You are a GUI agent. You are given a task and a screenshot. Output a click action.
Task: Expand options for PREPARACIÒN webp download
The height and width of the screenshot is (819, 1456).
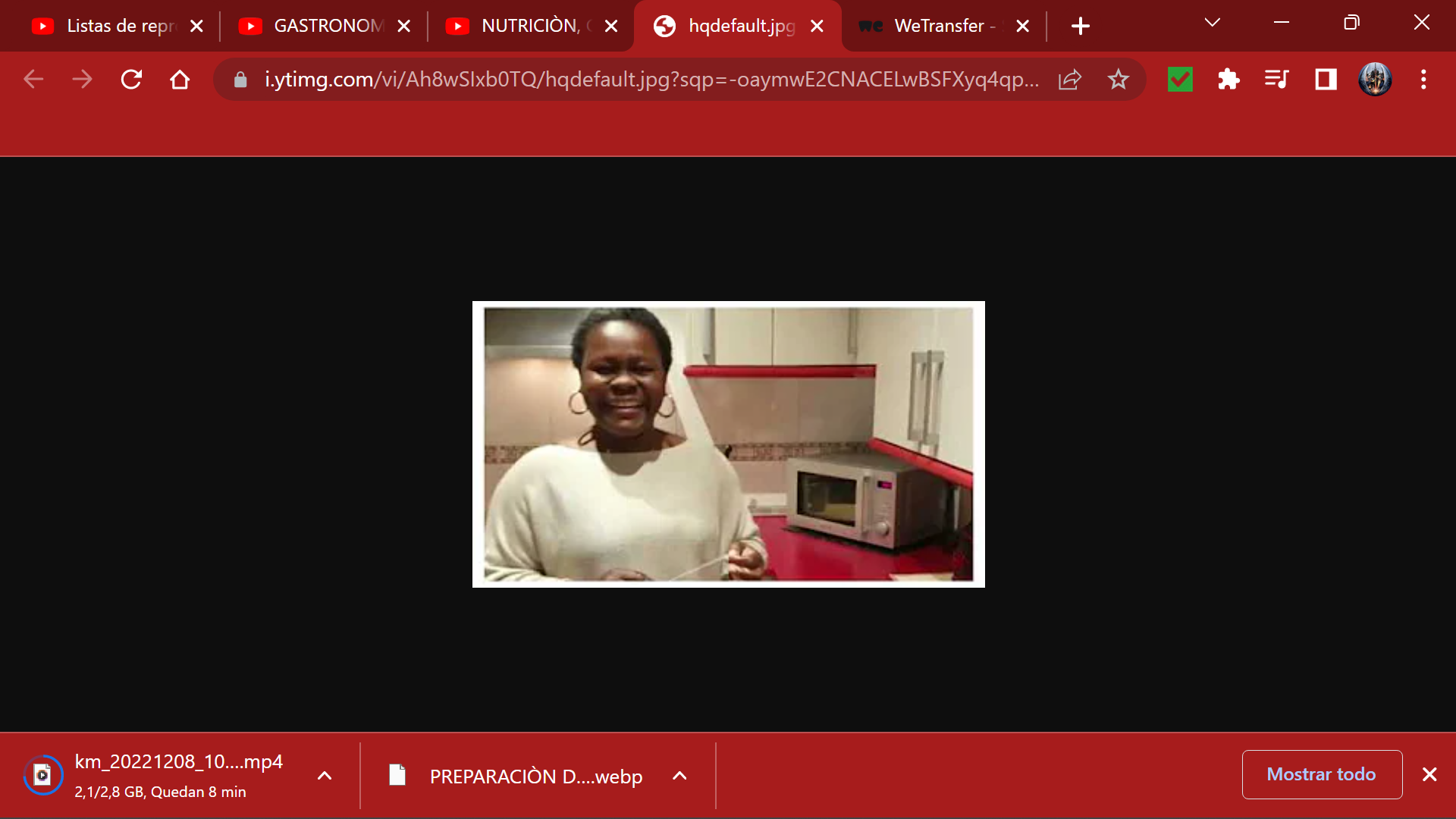tap(679, 776)
